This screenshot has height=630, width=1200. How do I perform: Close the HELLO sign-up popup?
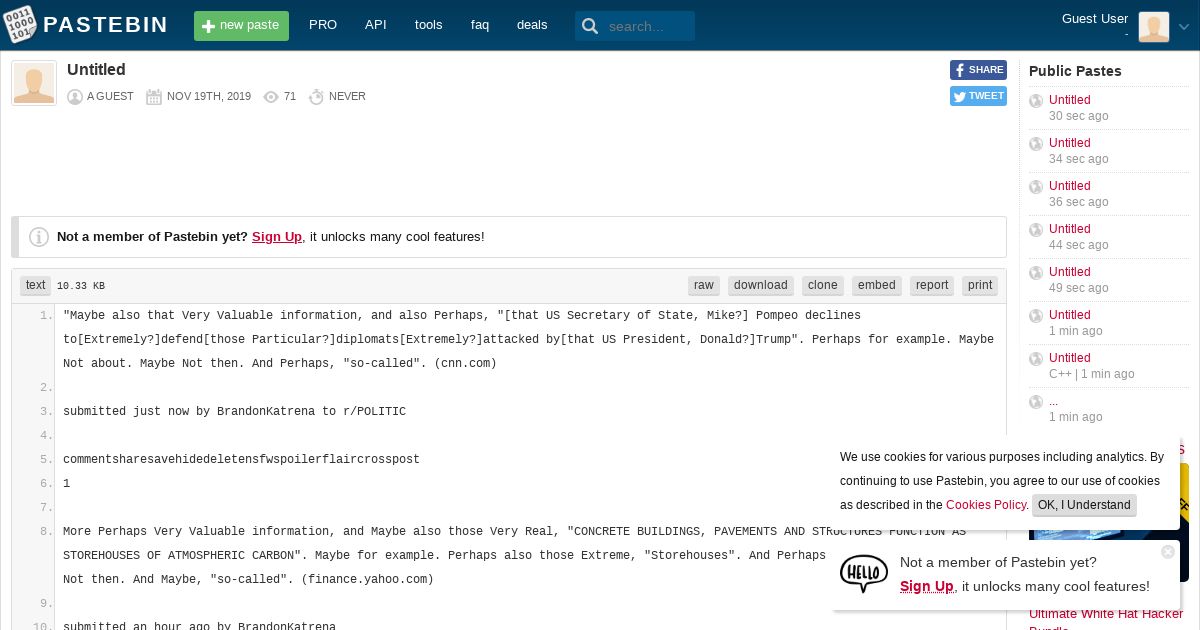[x=1167, y=552]
